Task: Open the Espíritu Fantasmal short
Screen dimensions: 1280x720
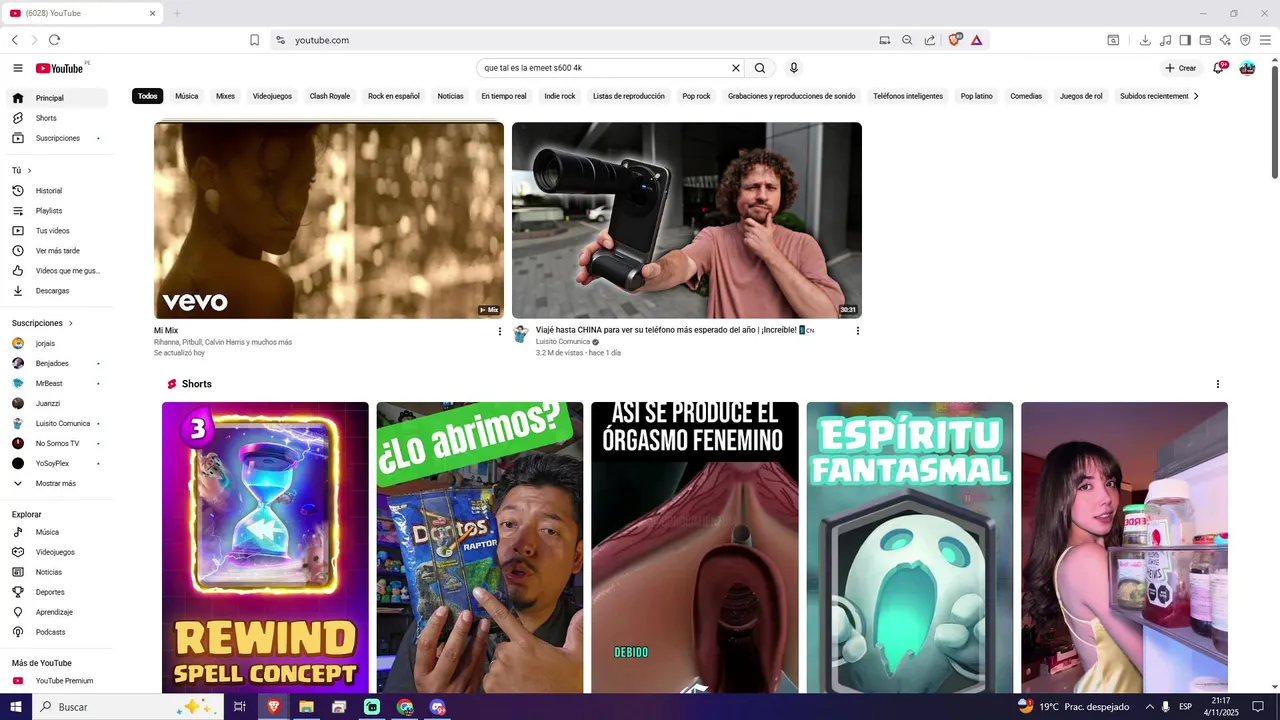Action: [910, 548]
